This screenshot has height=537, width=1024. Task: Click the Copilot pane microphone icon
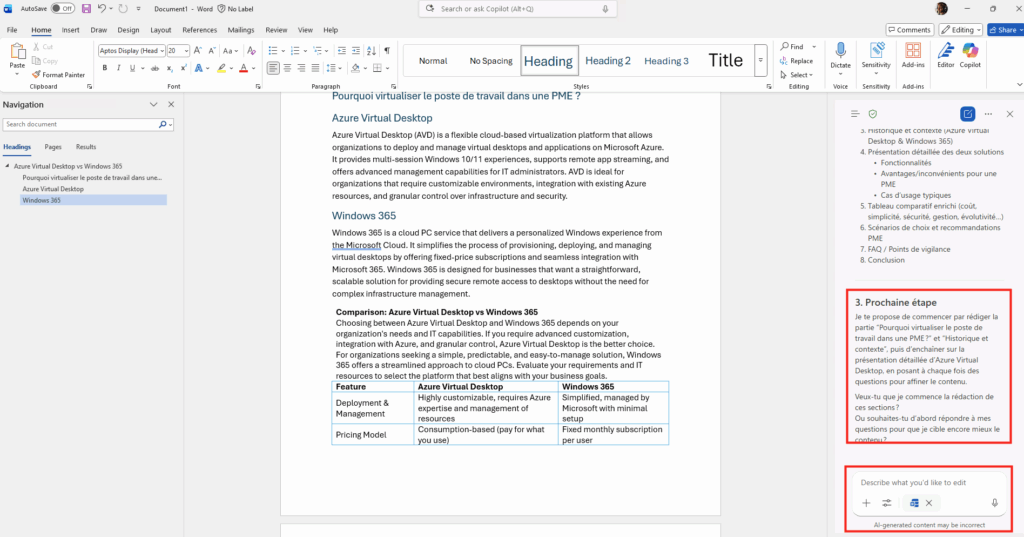[994, 503]
